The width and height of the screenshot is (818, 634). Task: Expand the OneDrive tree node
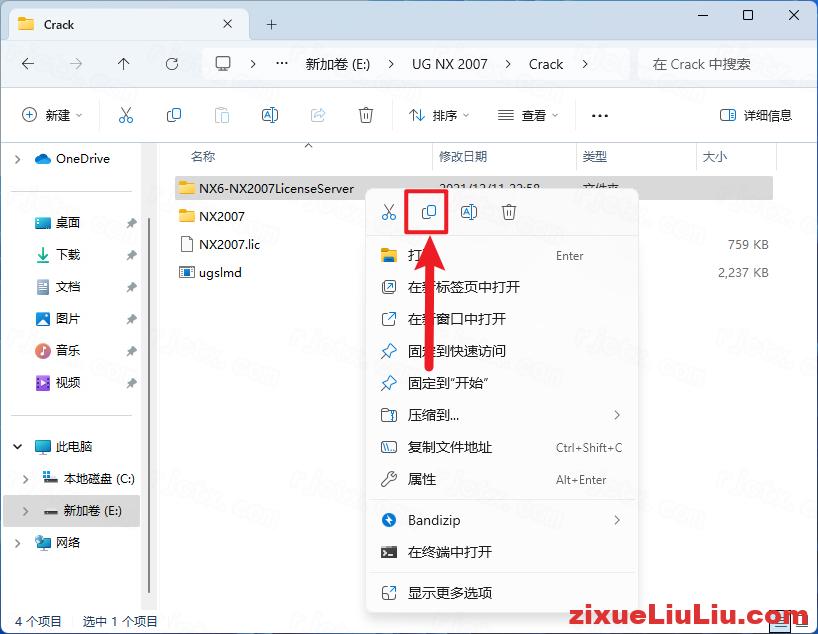(x=18, y=159)
